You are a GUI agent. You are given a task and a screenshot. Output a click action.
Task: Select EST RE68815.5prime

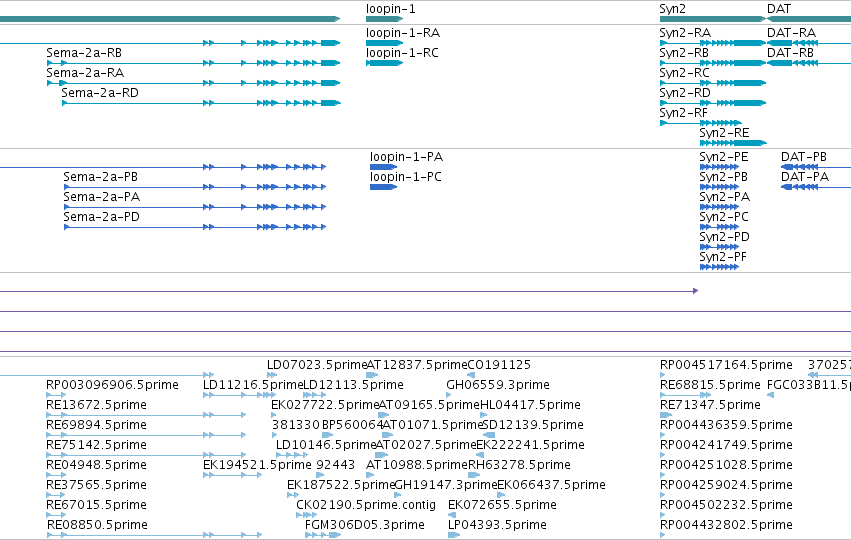point(710,385)
